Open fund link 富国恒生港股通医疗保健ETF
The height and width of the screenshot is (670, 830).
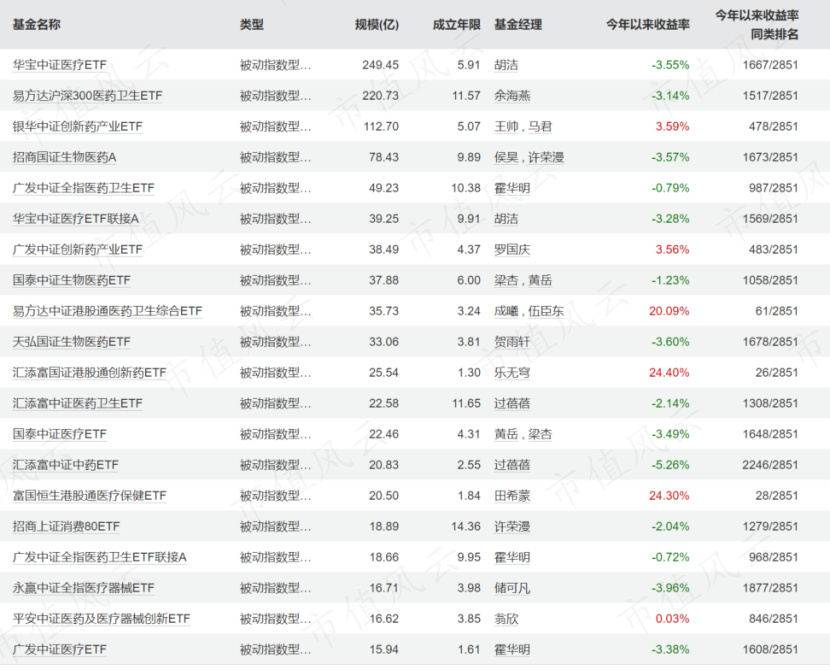89,495
